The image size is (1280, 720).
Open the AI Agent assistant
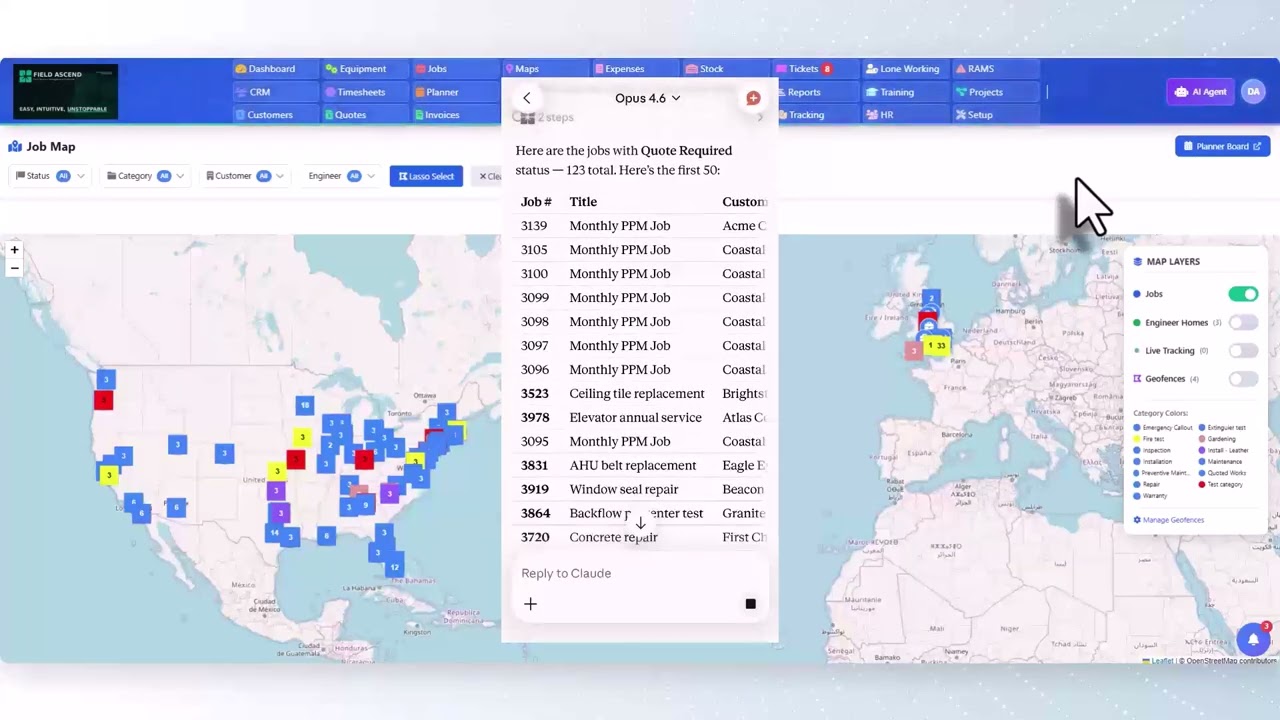click(1200, 92)
